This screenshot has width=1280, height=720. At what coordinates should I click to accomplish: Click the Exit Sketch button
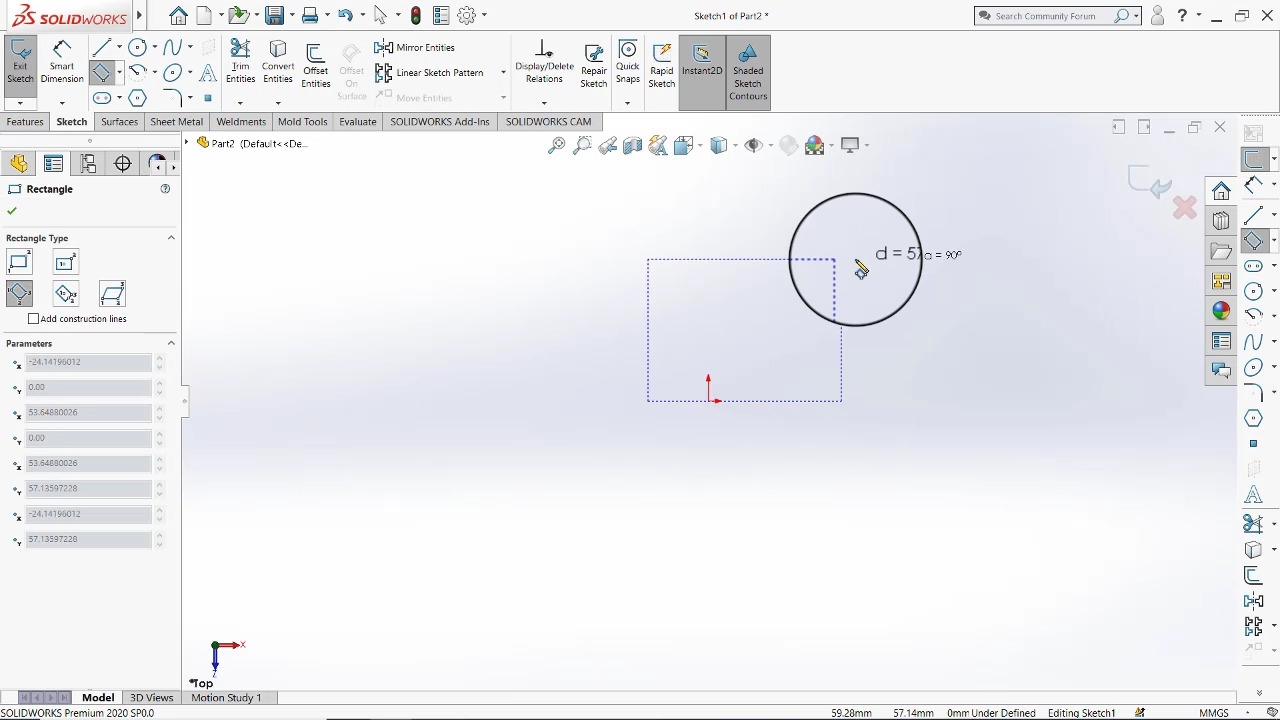(20, 62)
